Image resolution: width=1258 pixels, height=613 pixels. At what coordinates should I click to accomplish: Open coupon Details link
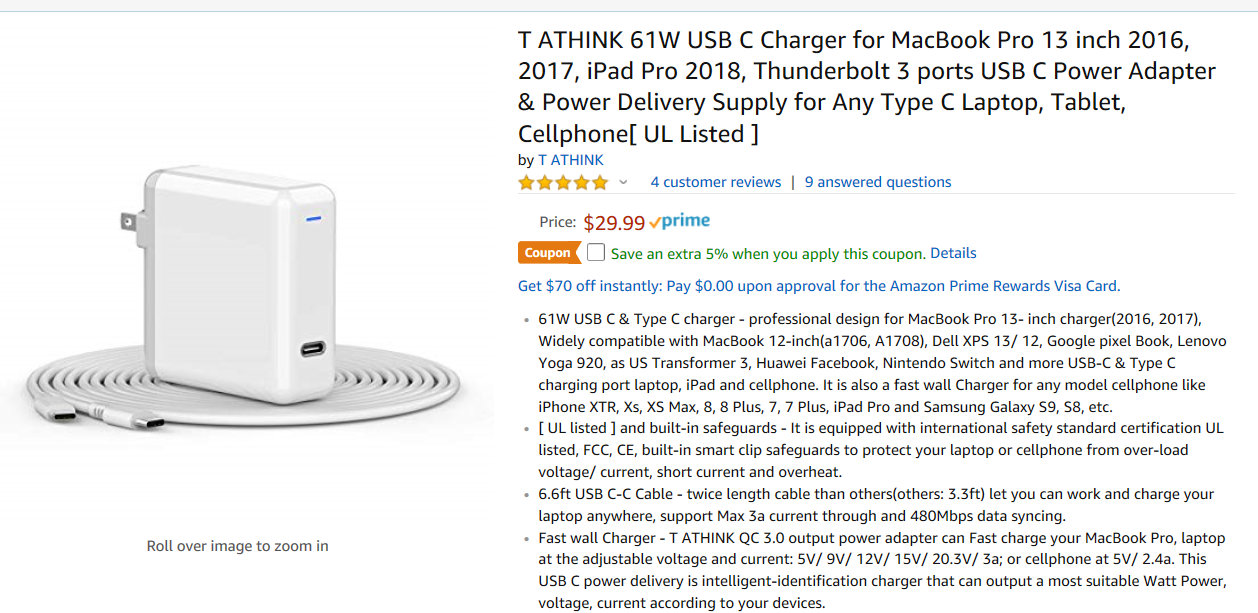pyautogui.click(x=953, y=253)
